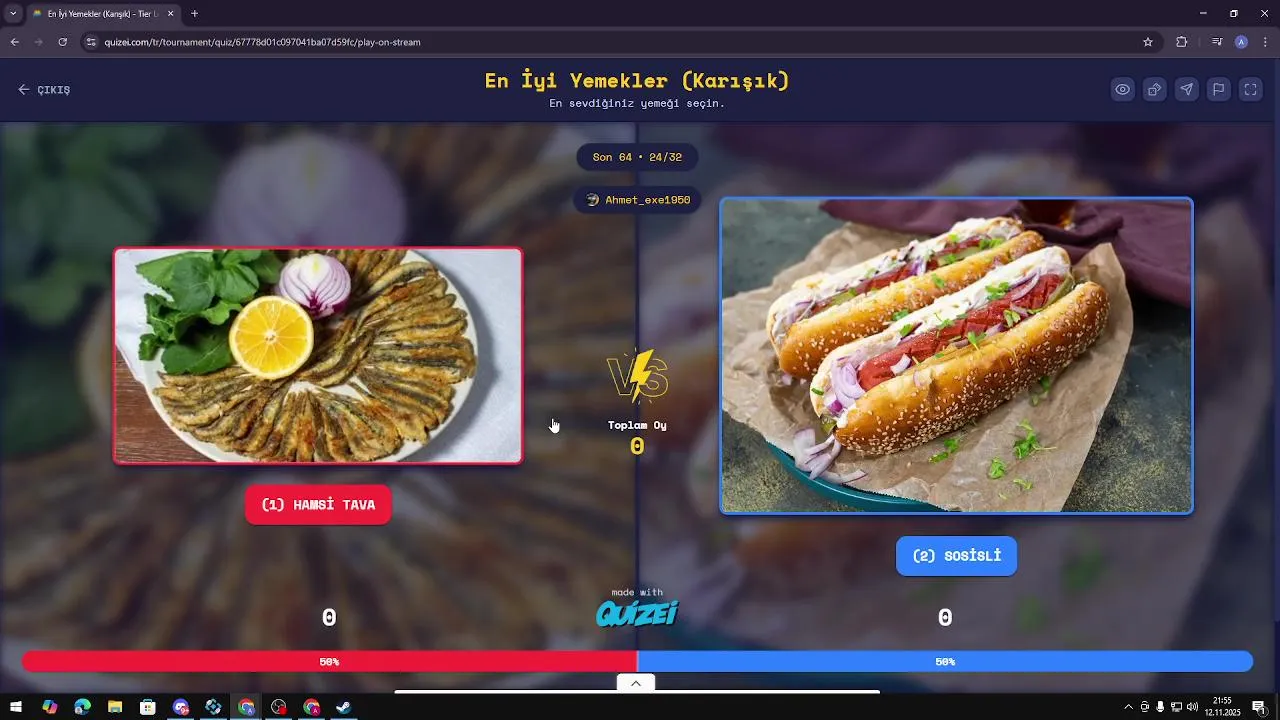This screenshot has width=1280, height=720.
Task: Click the volume icon in system tray
Action: tap(1192, 707)
